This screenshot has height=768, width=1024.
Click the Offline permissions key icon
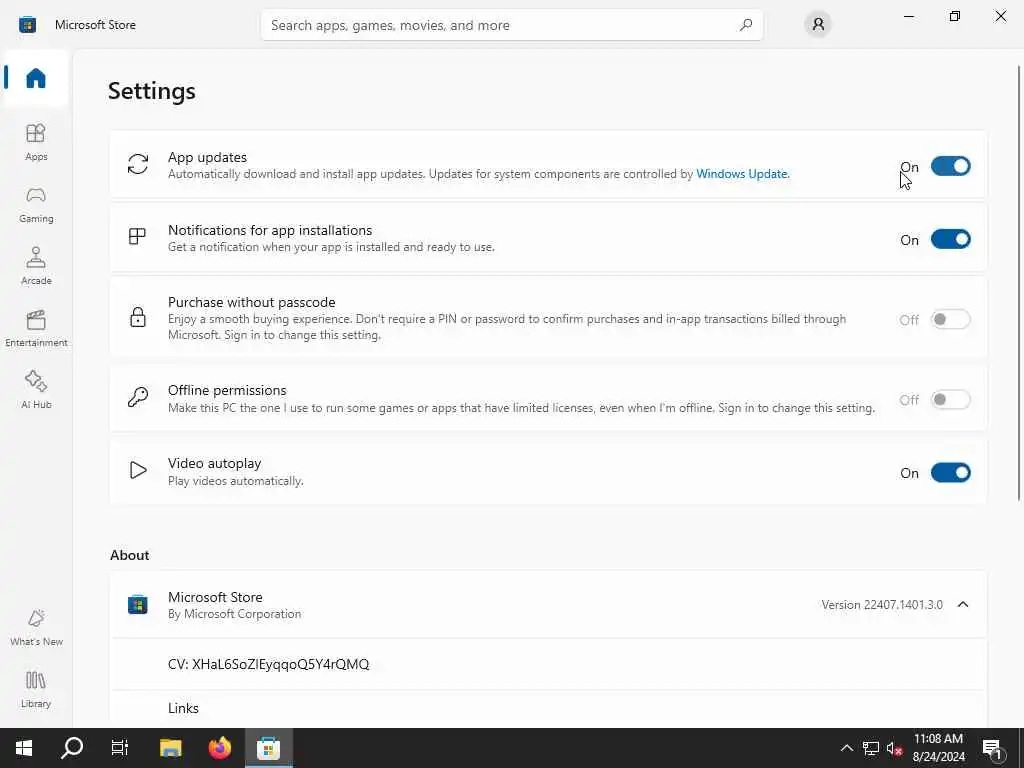click(138, 396)
